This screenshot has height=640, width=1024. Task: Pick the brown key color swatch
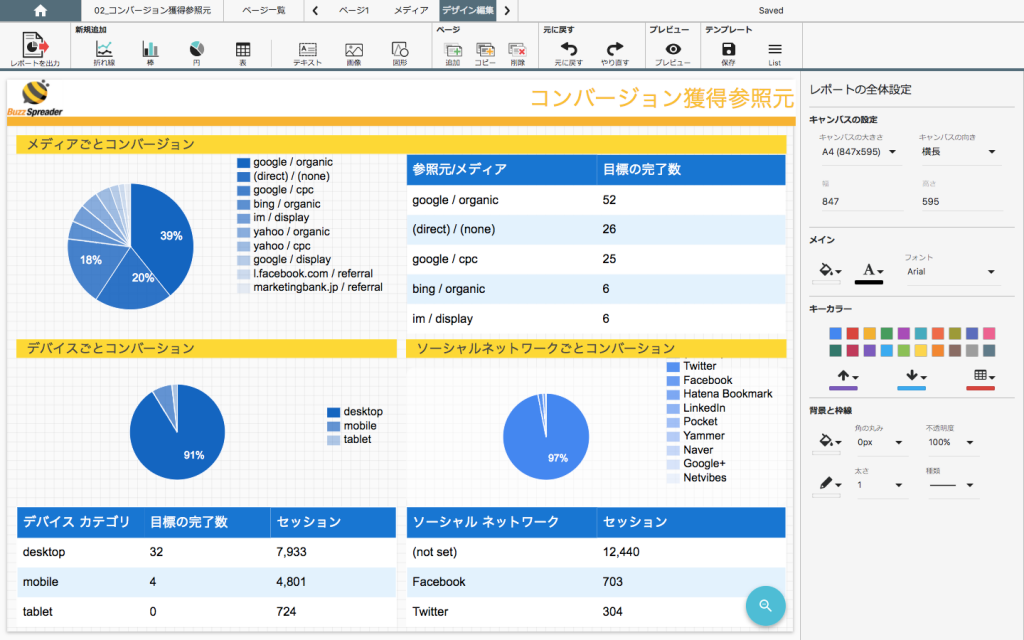point(955,351)
